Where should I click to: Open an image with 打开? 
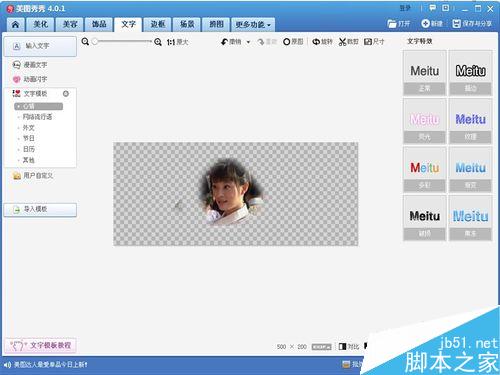coord(399,24)
